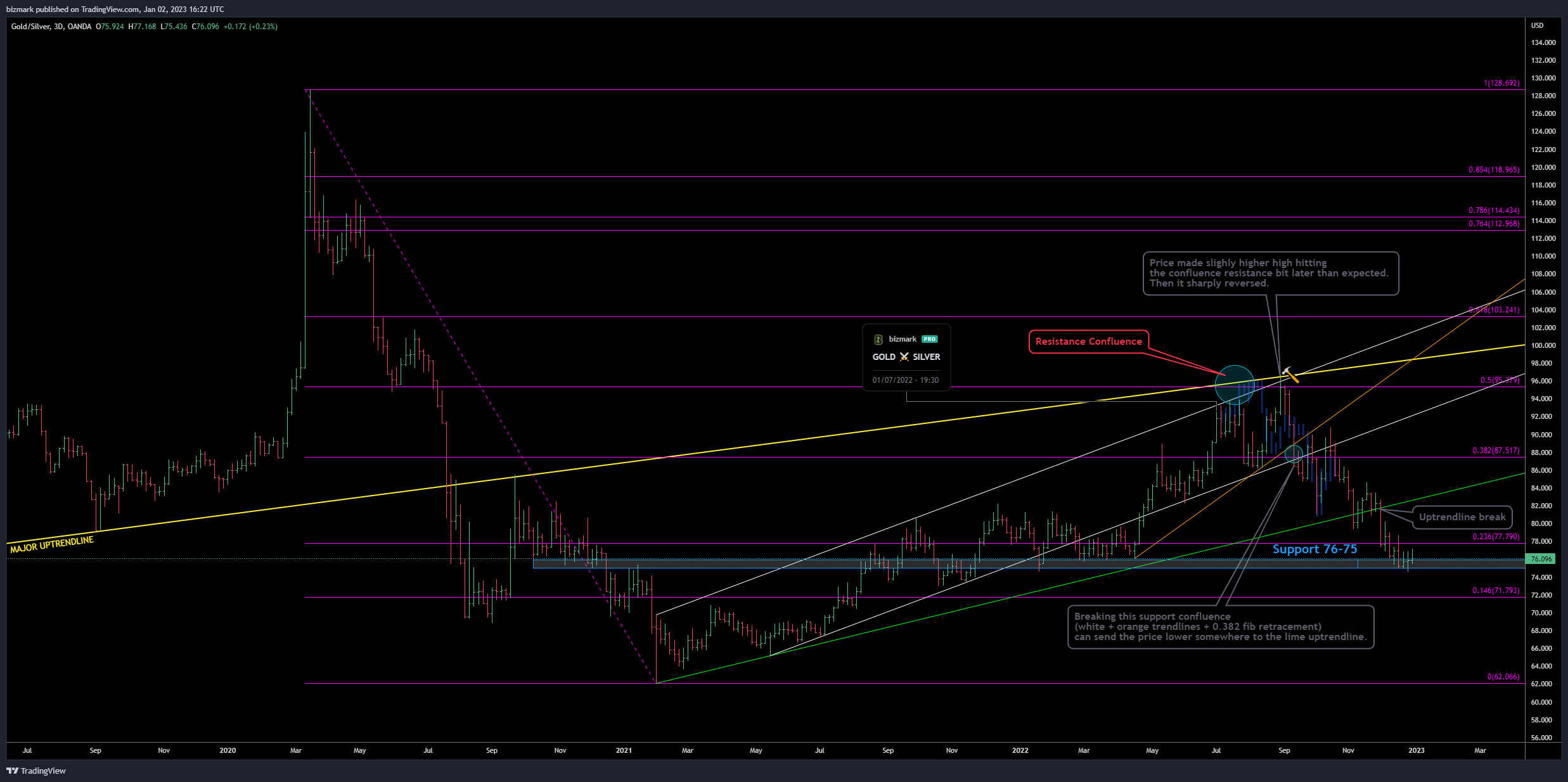Click the bizmark username in idea card

click(x=903, y=340)
